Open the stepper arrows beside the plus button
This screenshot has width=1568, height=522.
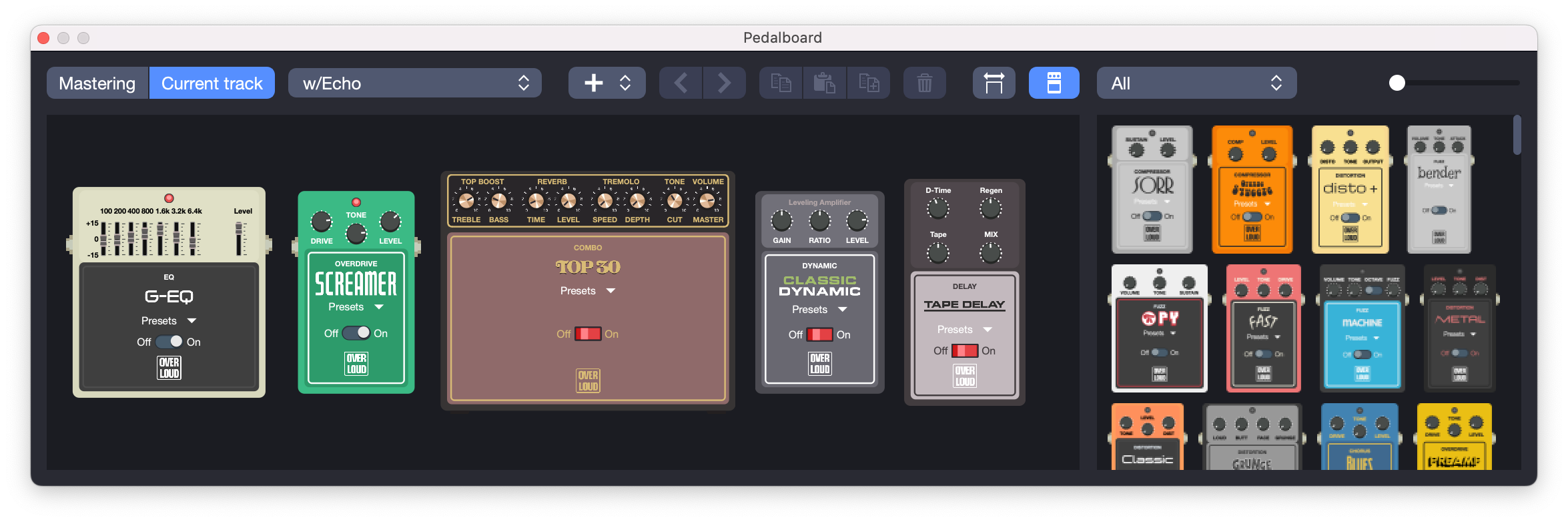[625, 83]
